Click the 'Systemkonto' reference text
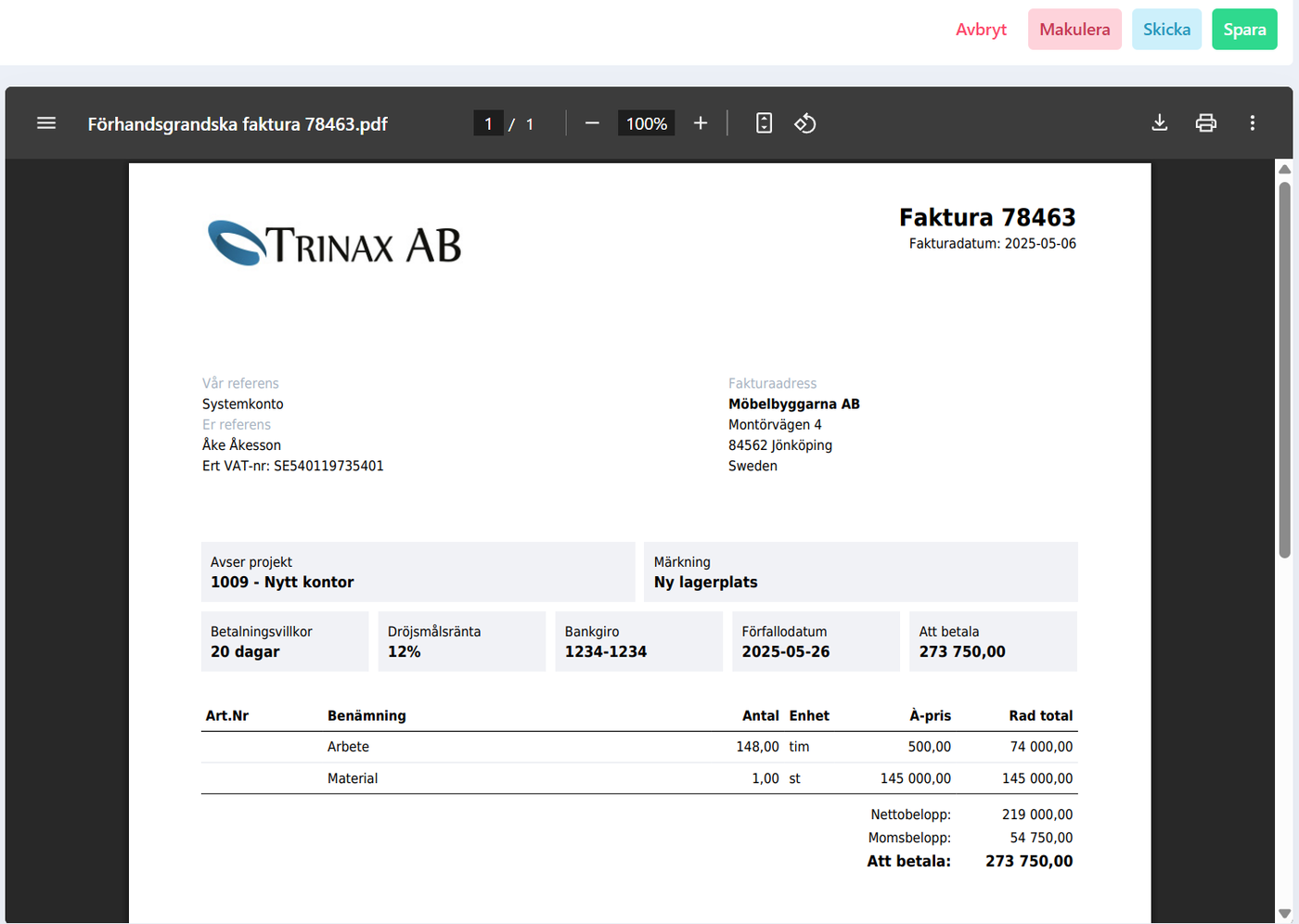Screen dimensions: 1299x924 243,404
